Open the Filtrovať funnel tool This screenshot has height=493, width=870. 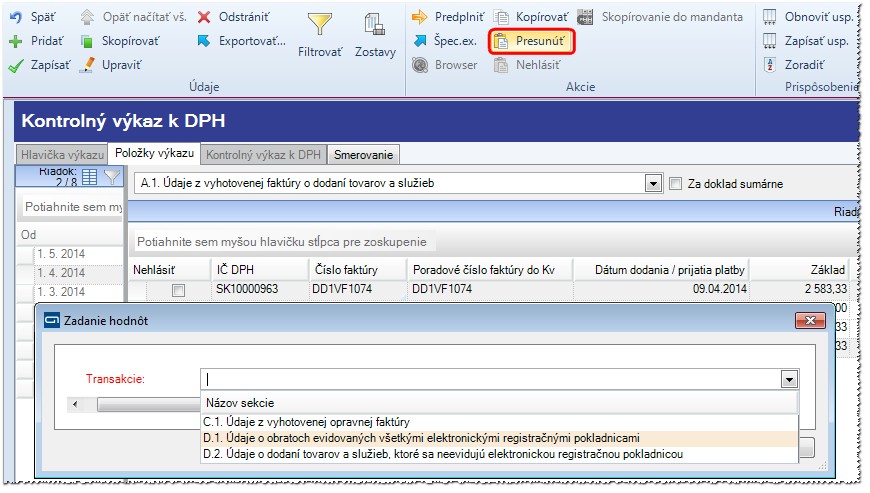320,35
